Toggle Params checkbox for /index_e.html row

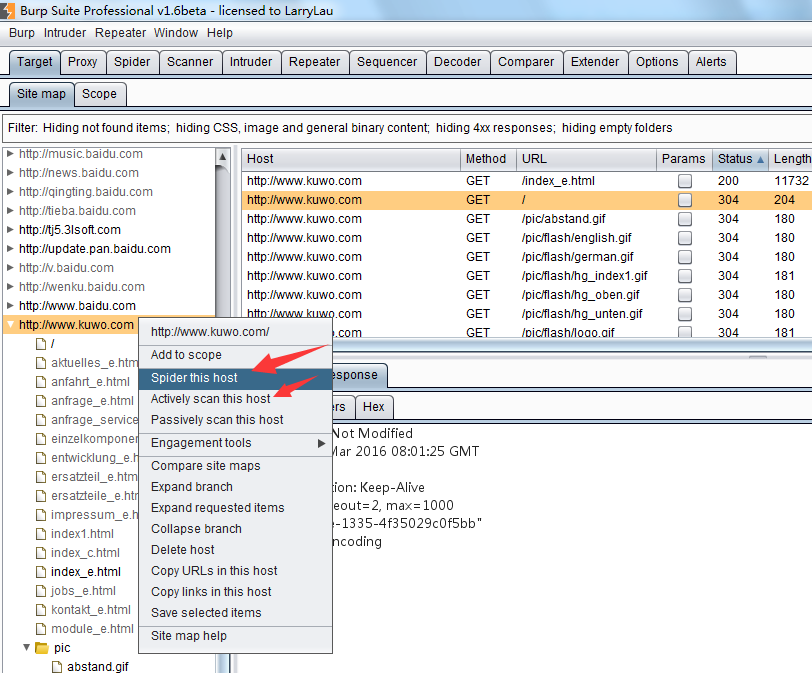[x=685, y=181]
